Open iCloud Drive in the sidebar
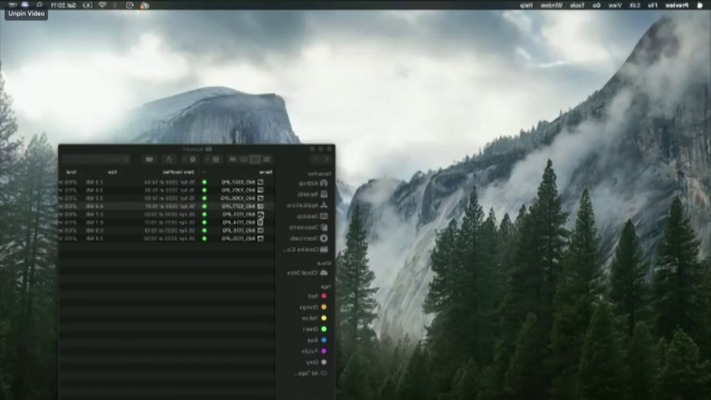711x400 pixels. 305,272
